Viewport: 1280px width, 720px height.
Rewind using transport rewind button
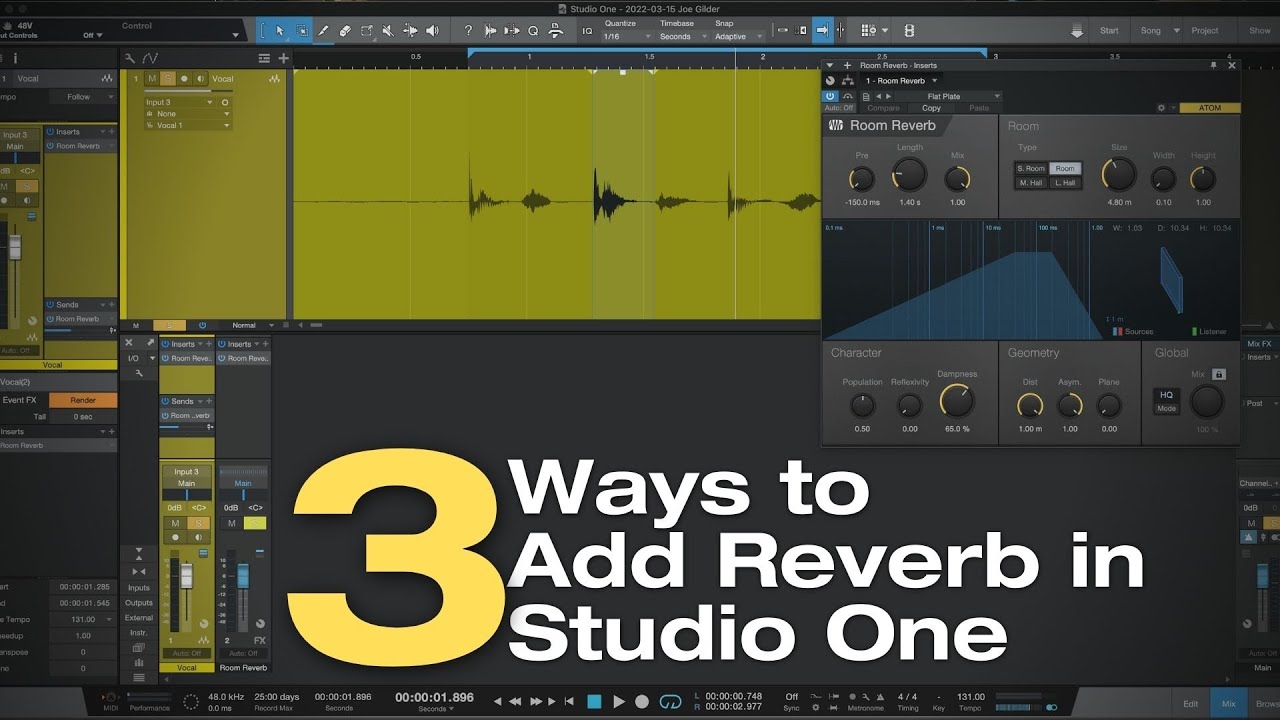(x=516, y=702)
